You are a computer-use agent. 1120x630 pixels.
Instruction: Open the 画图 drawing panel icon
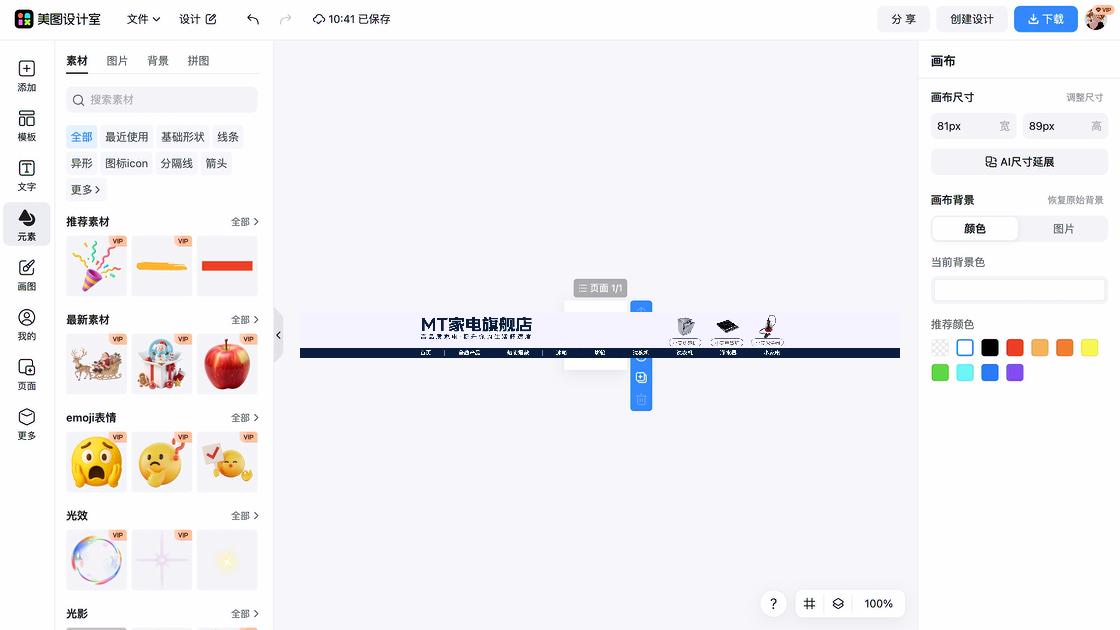pyautogui.click(x=25, y=271)
